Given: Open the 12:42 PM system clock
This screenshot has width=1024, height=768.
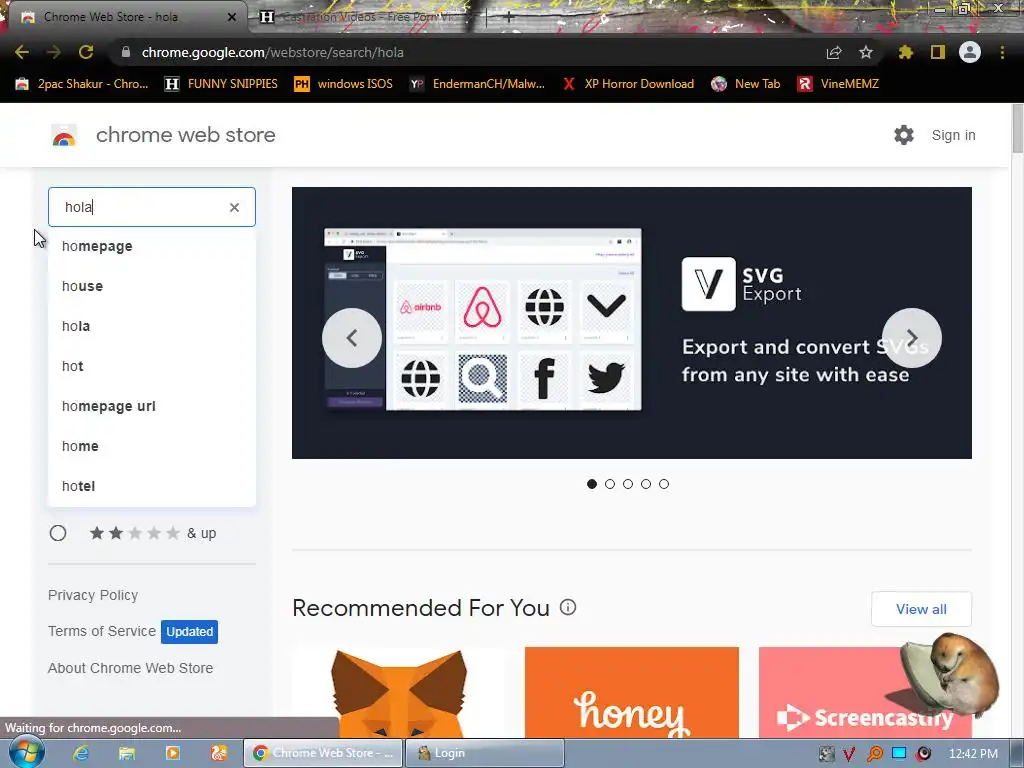Looking at the screenshot, I should pos(973,754).
